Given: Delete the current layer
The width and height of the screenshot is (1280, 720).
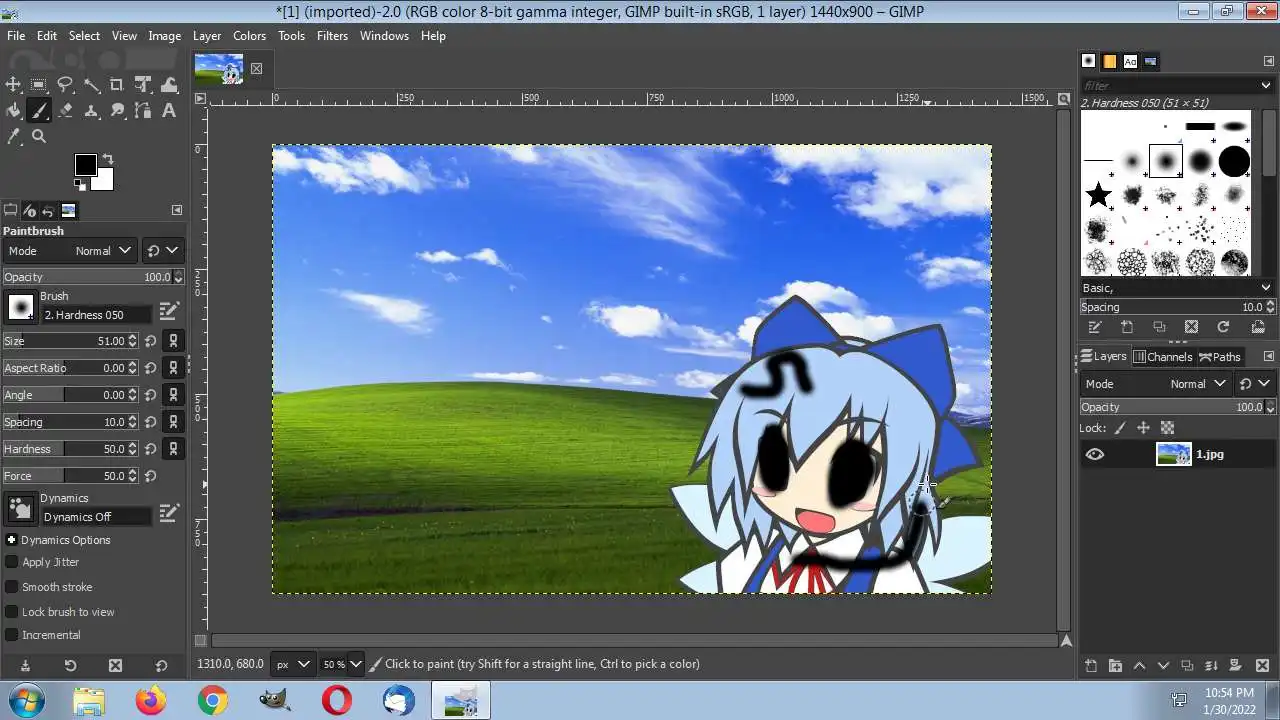Looking at the screenshot, I should point(1260,666).
